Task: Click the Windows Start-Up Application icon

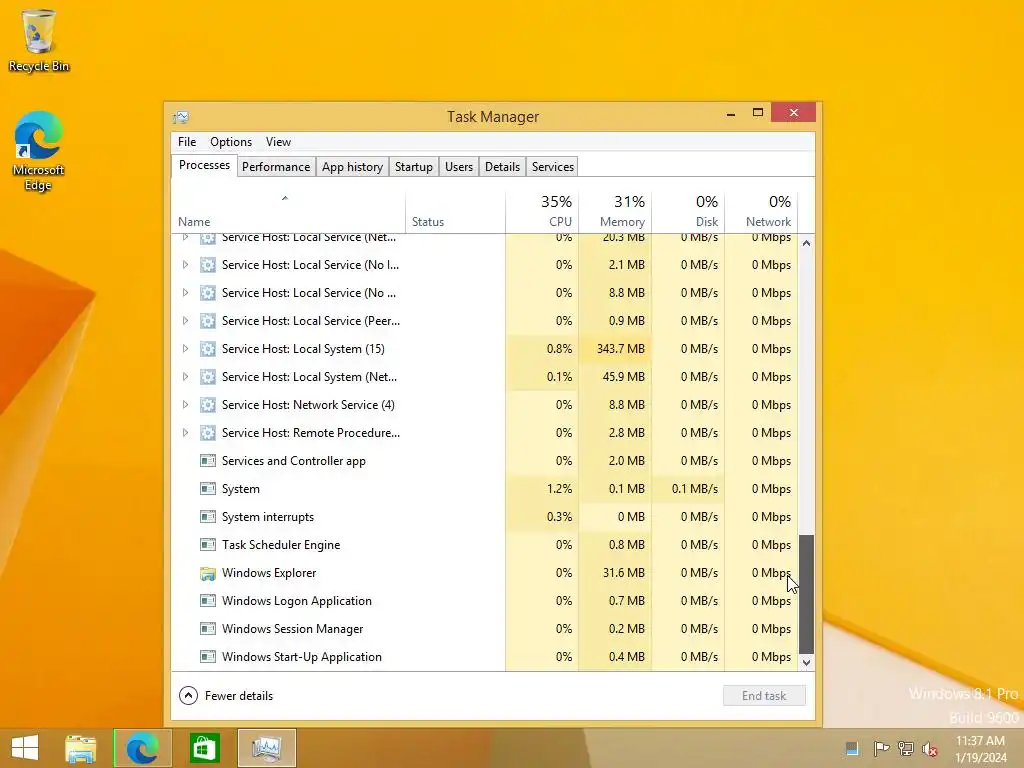Action: tap(208, 657)
